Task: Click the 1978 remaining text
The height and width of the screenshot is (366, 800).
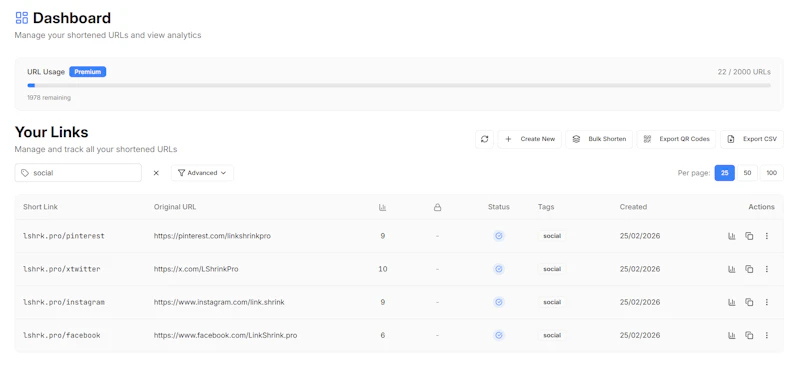Action: [49, 97]
